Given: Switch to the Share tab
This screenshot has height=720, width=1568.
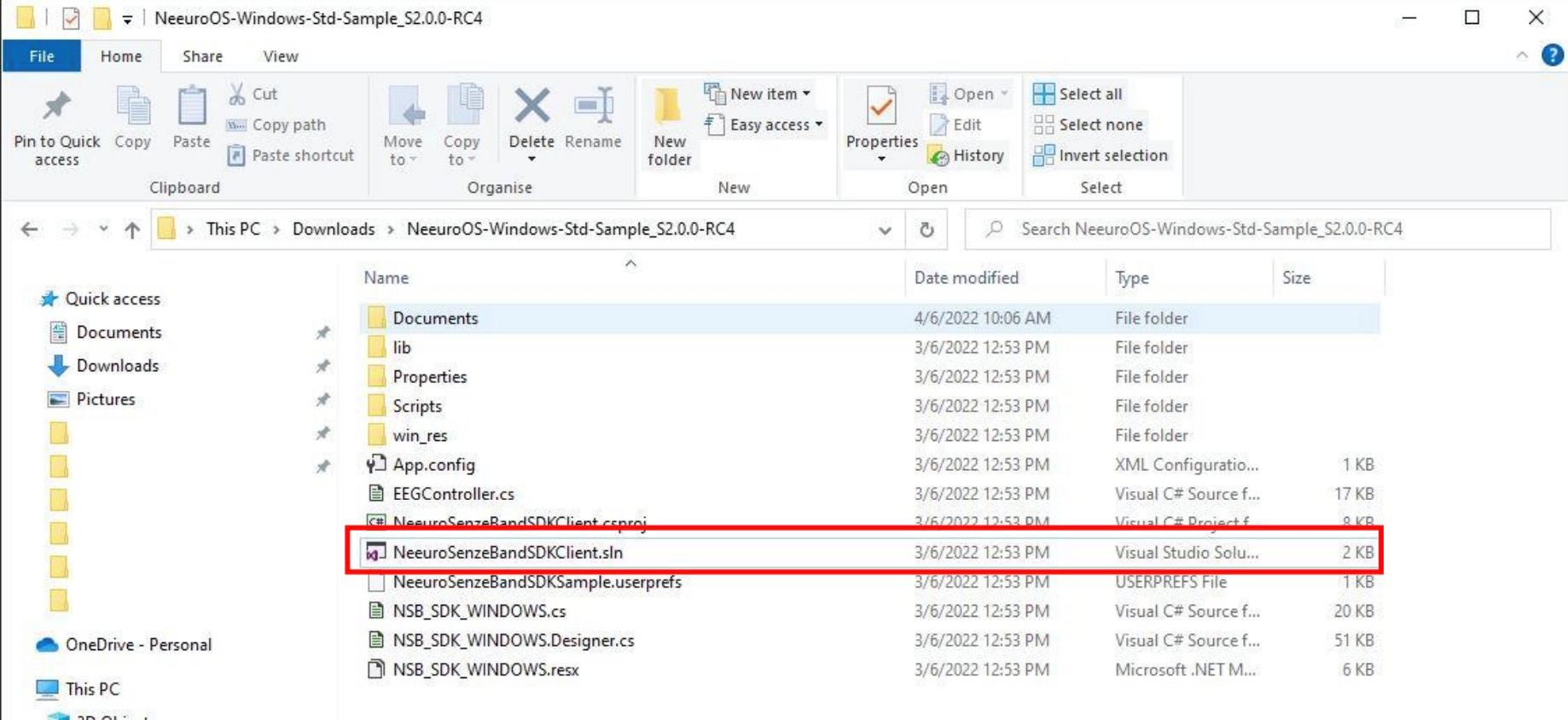Looking at the screenshot, I should pos(202,56).
